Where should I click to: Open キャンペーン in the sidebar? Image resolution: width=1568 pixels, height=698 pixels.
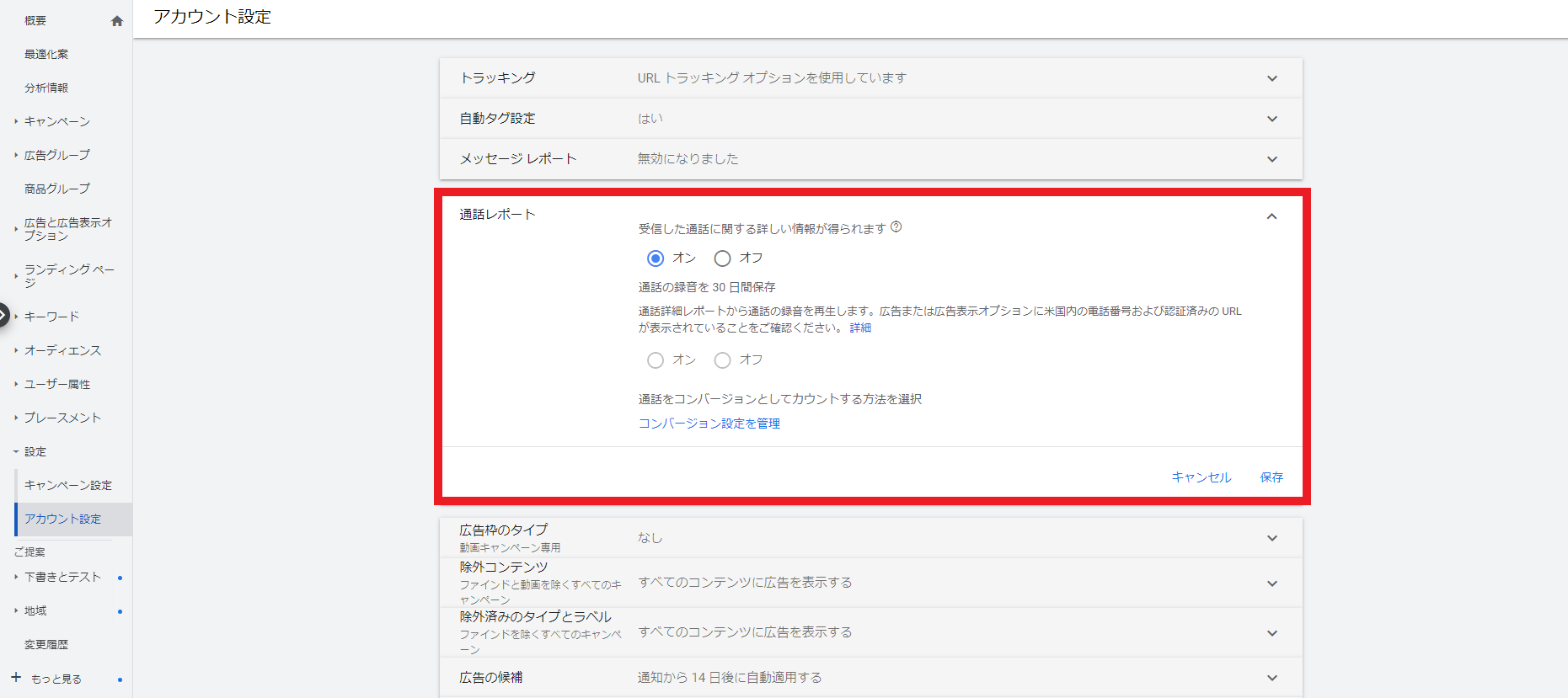(57, 121)
